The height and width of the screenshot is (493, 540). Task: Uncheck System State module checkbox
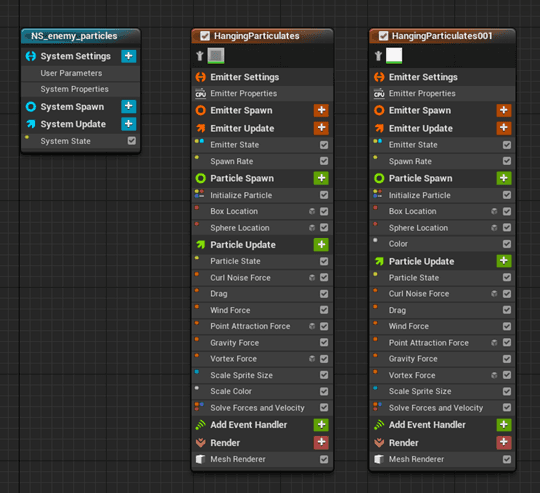(132, 141)
